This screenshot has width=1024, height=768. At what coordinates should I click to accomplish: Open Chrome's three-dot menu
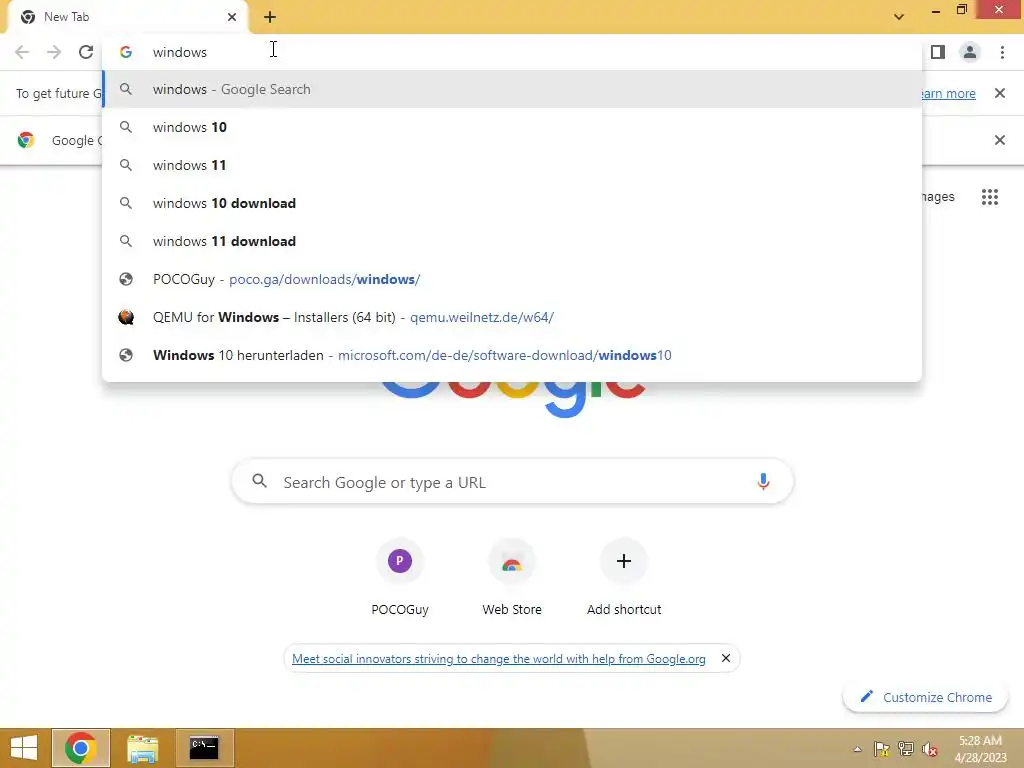[1002, 52]
